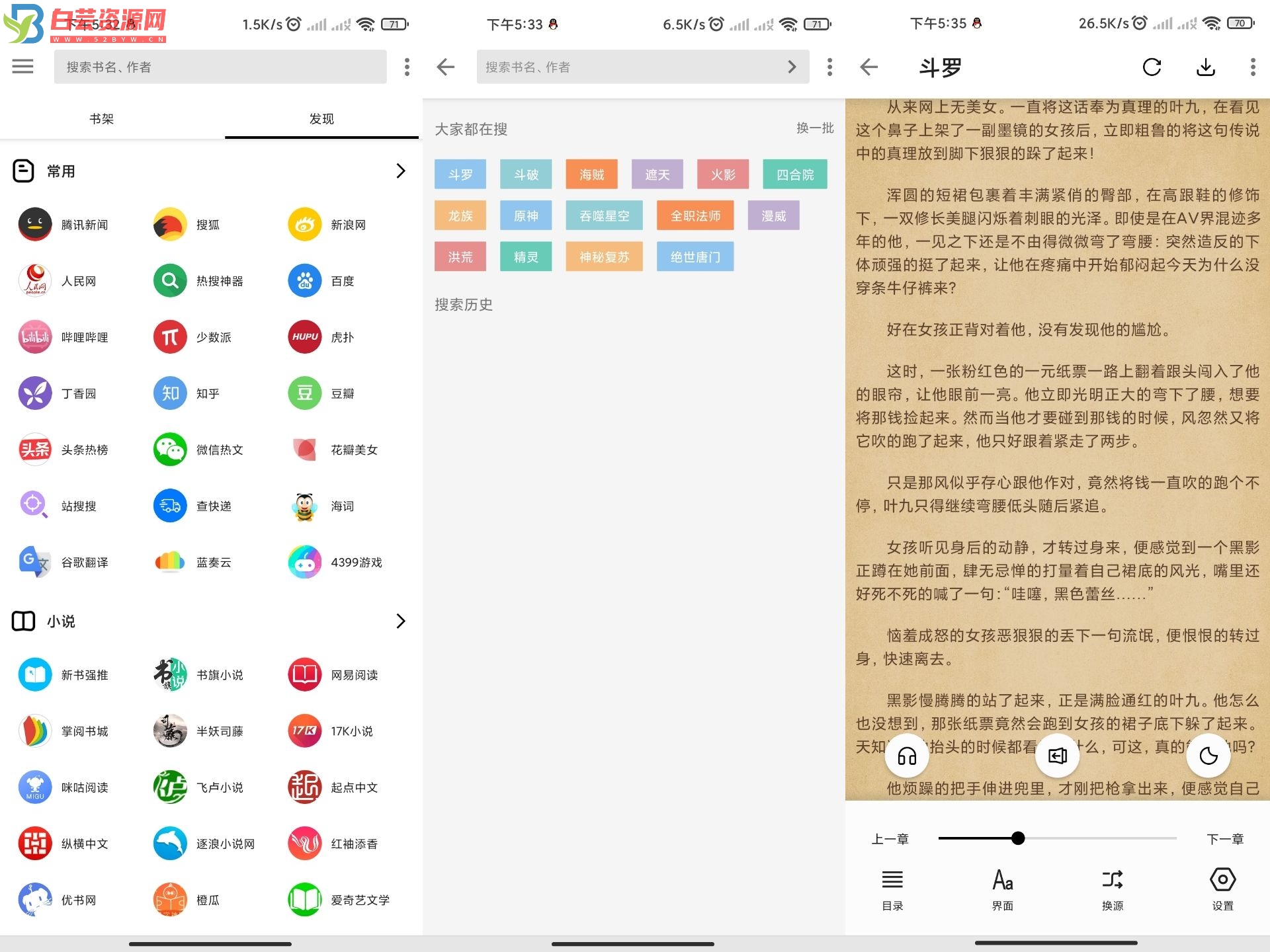Open 换源 change source option
The height and width of the screenshot is (952, 1270).
pyautogui.click(x=1113, y=891)
